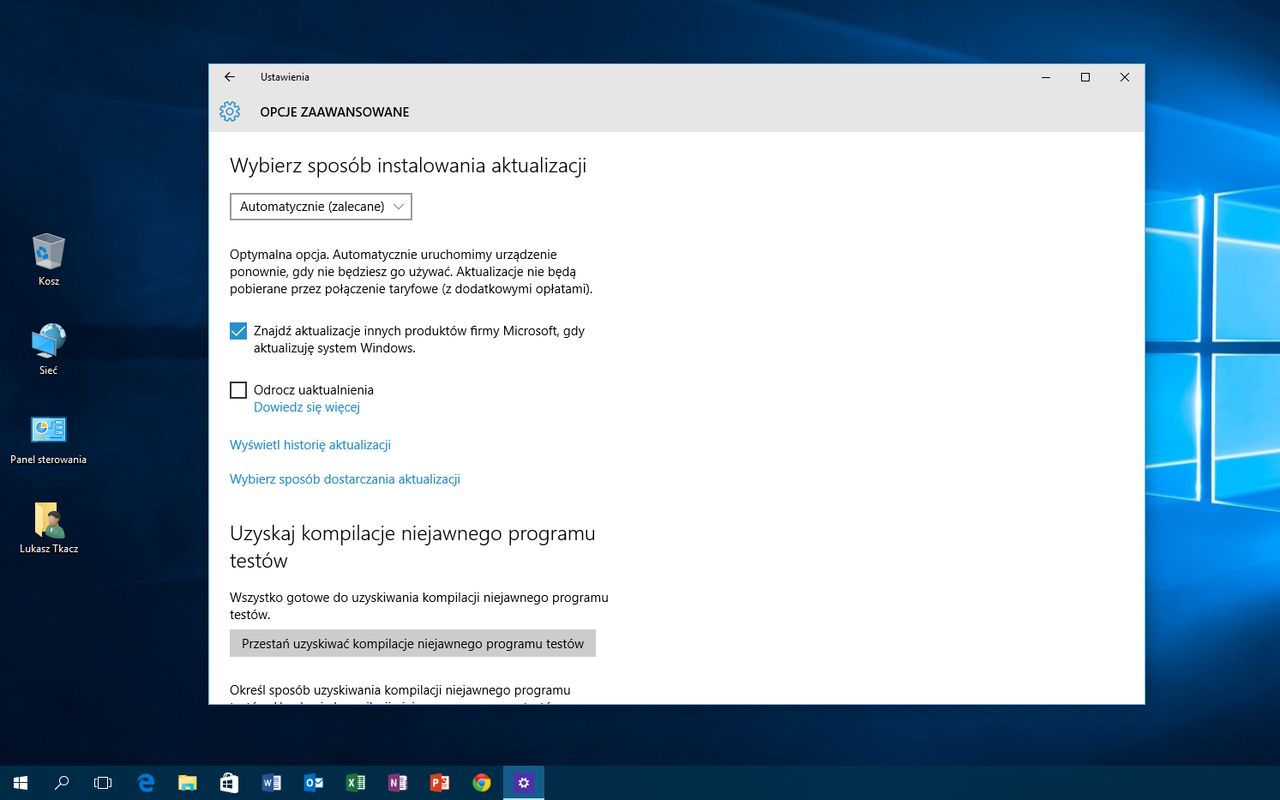Open OneNote from the taskbar

(397, 783)
